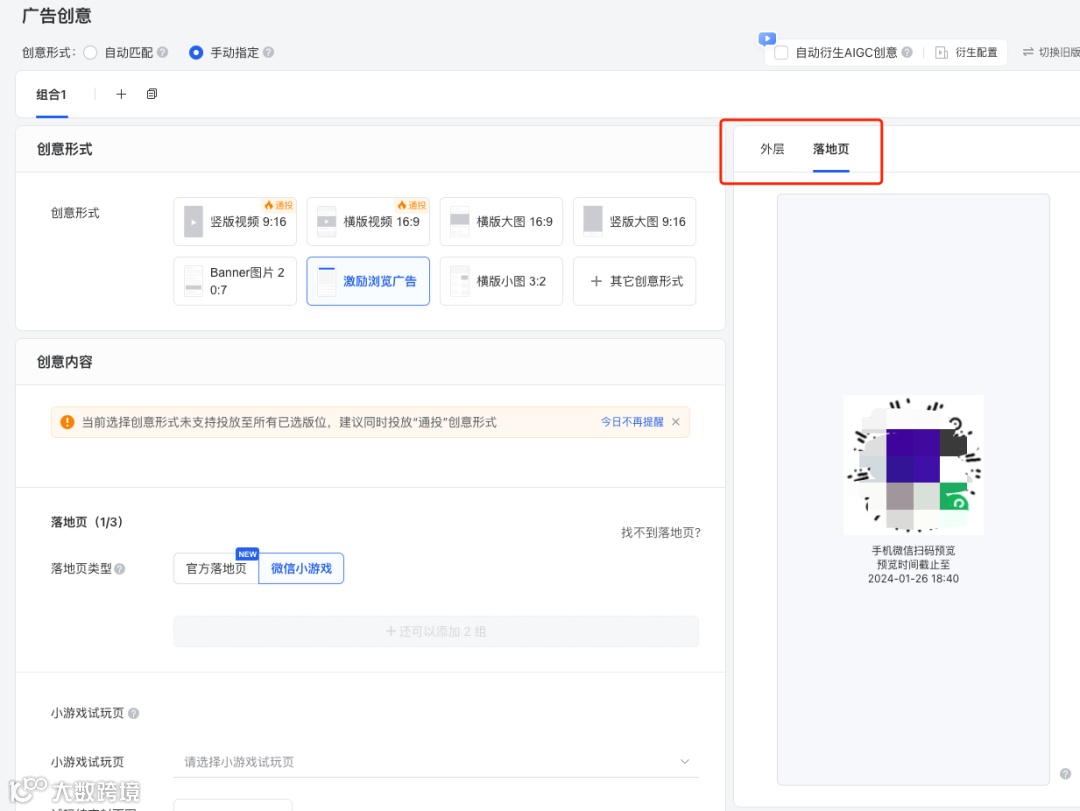Click Banner图片 thumbnail icon
Screen dimensions: 1080x811
[194, 281]
